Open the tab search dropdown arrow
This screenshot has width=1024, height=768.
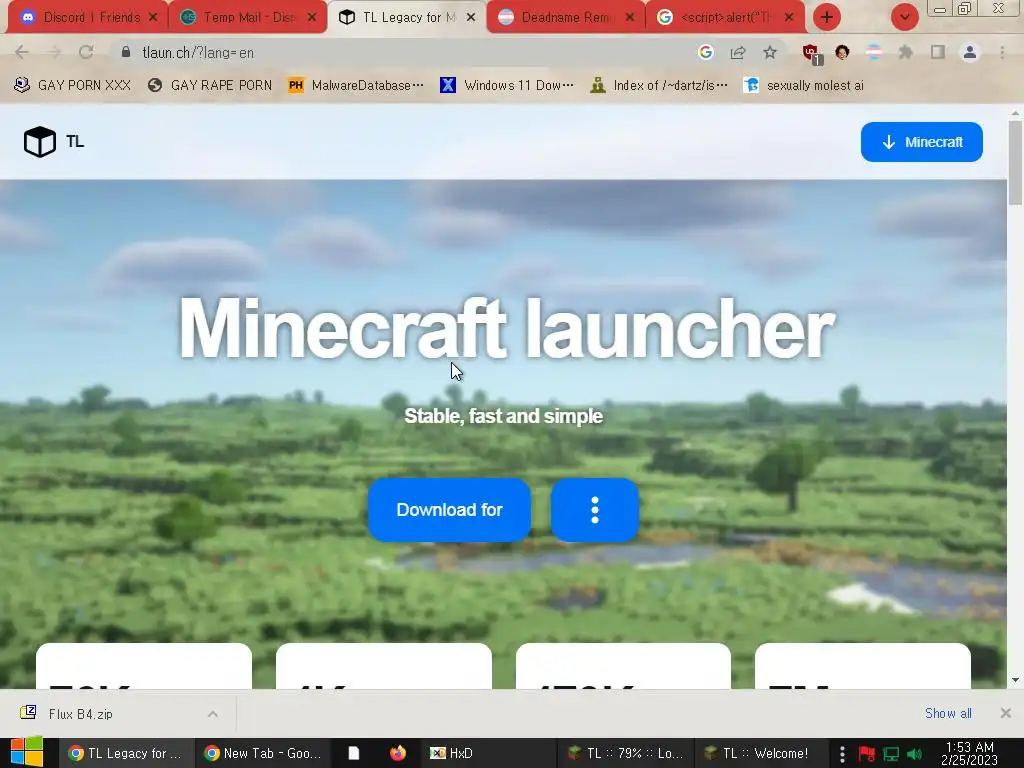(904, 17)
